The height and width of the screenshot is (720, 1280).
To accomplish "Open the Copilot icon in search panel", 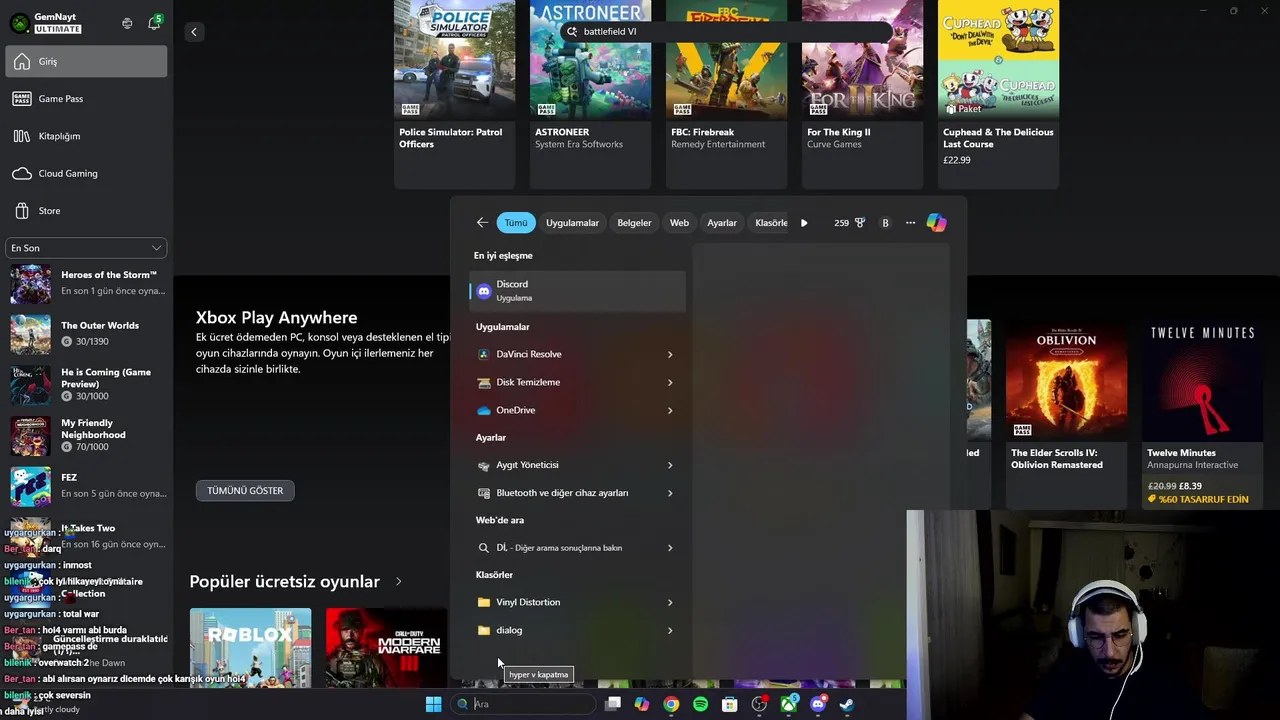I will pos(936,223).
